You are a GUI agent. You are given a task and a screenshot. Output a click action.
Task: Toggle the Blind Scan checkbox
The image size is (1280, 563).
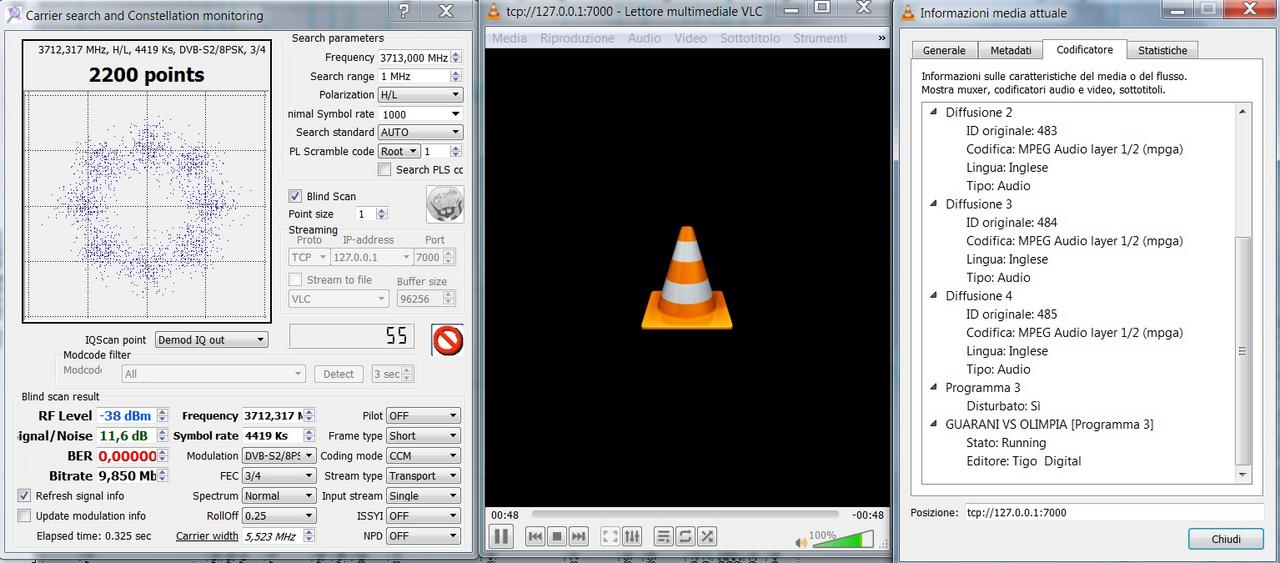tap(295, 196)
